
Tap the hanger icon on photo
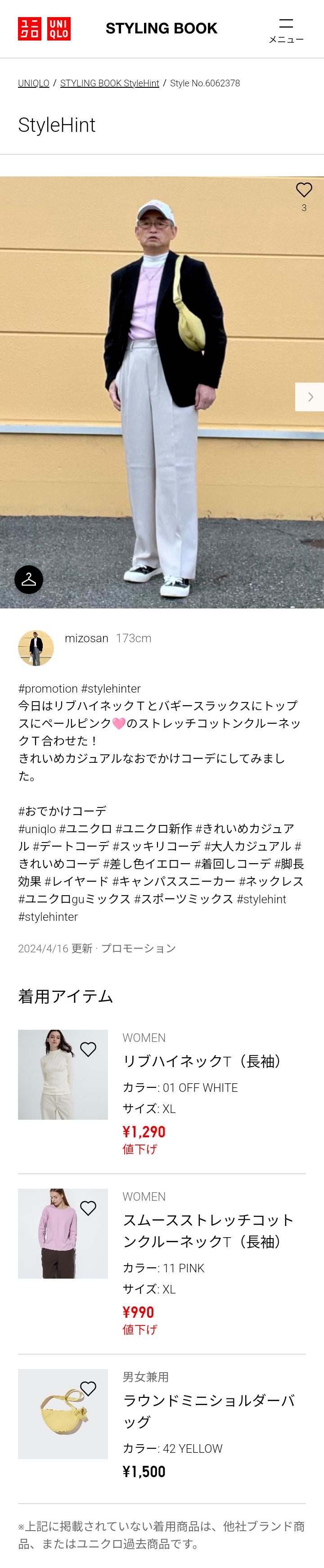(29, 580)
